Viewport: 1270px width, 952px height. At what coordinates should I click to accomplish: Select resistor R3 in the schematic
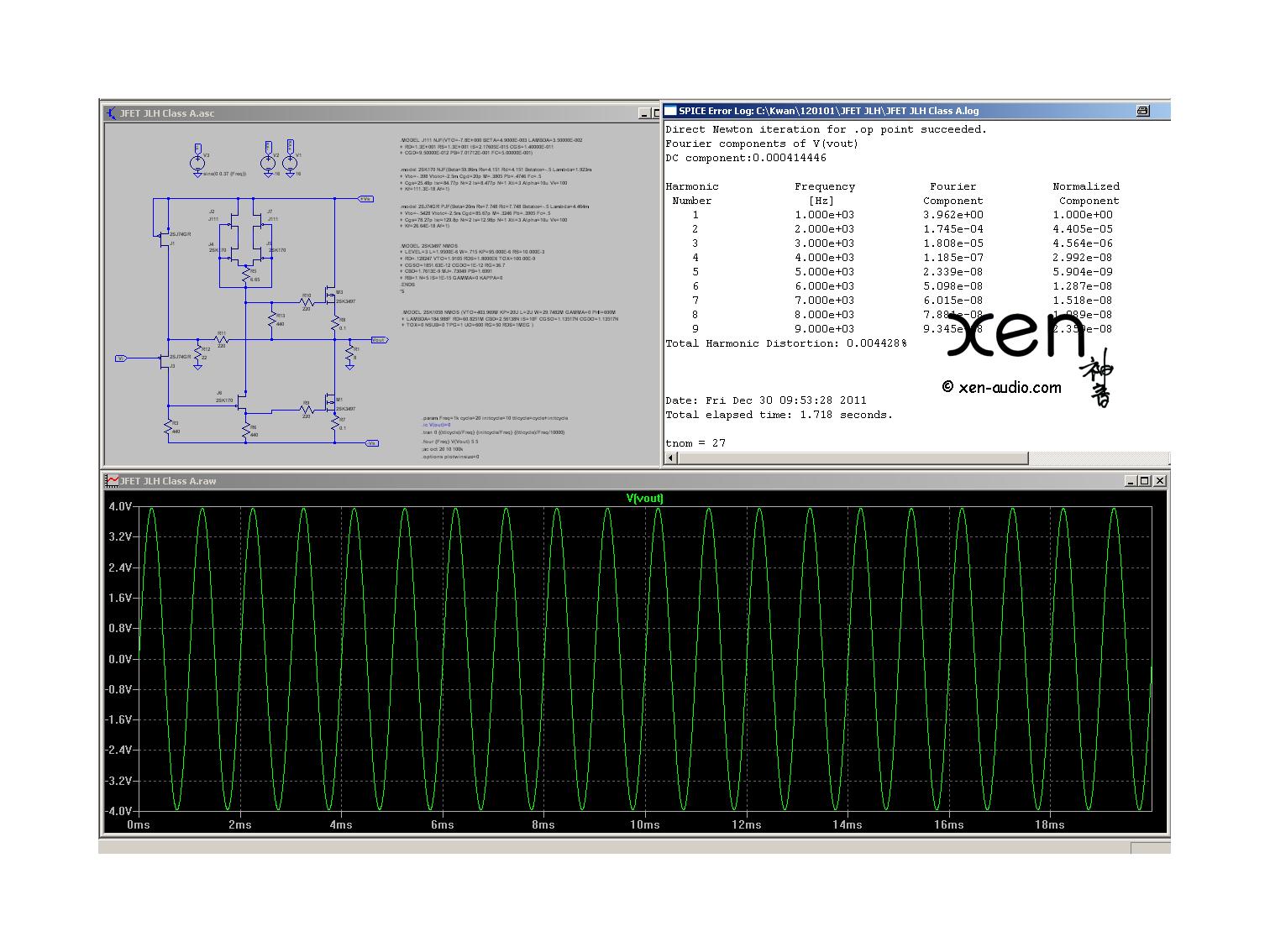tap(169, 427)
